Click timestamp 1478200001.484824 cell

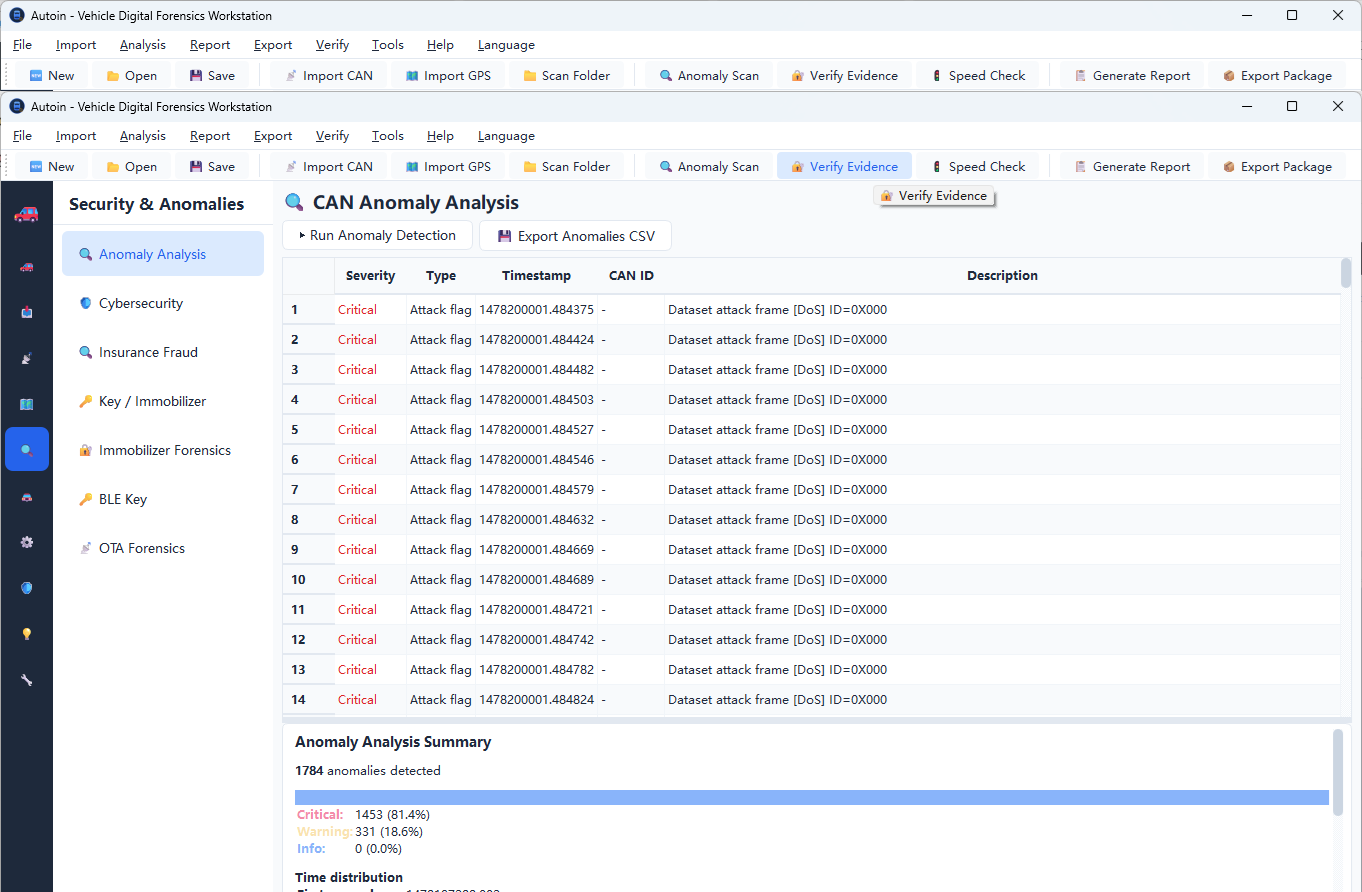[x=536, y=700]
